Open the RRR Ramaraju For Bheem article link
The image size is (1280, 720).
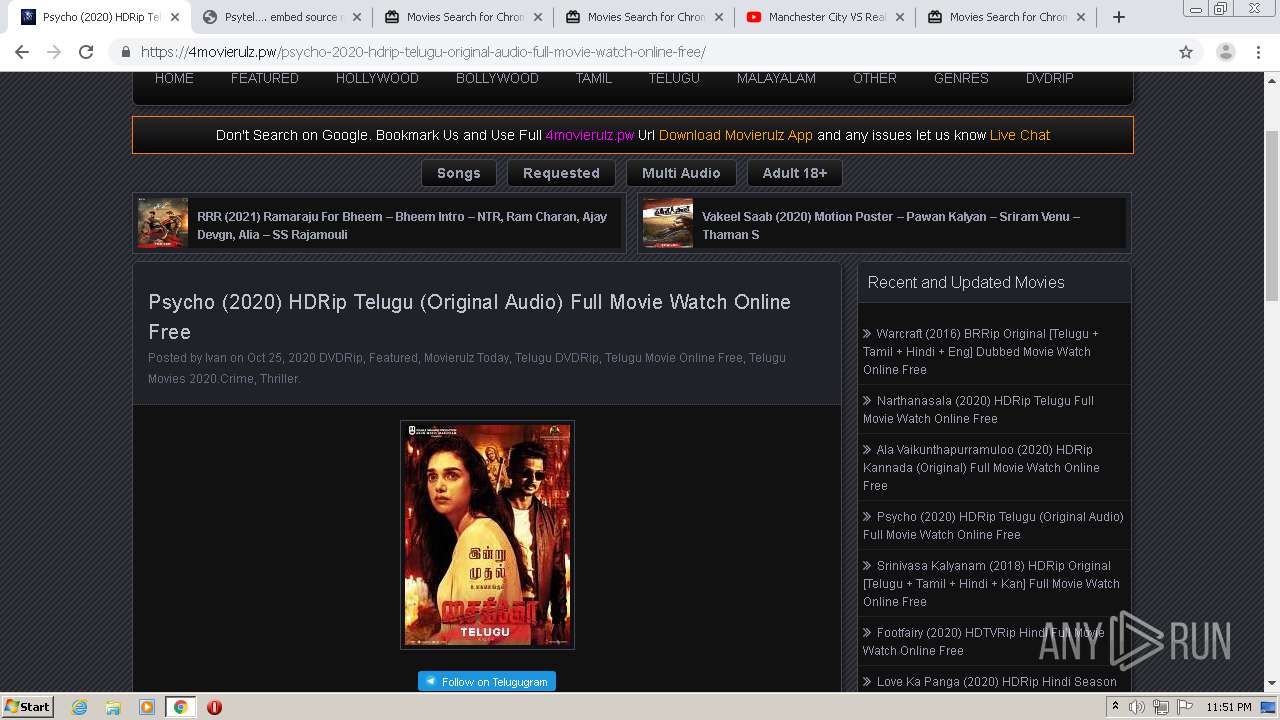(402, 225)
